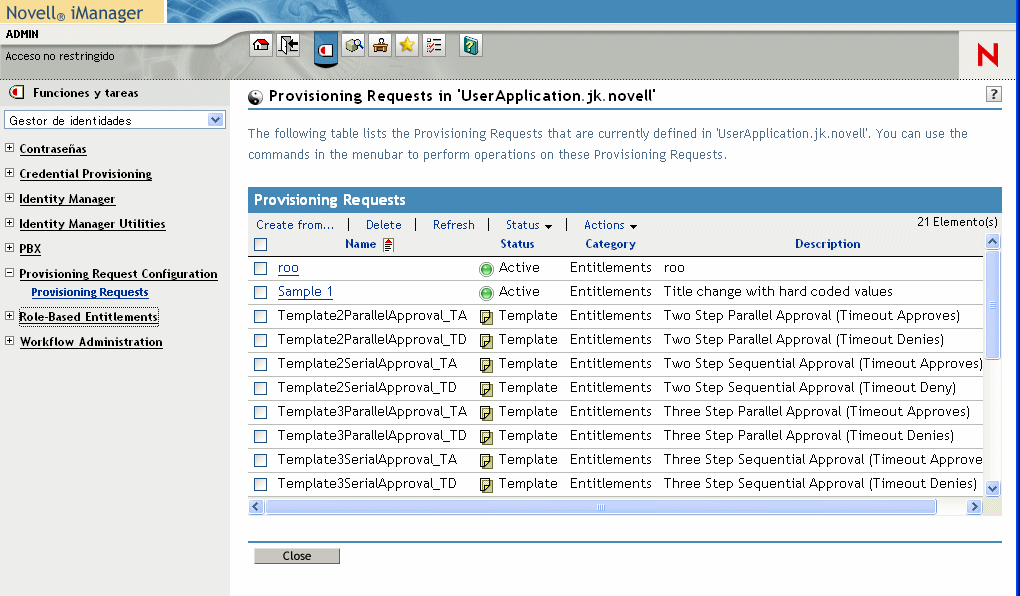Sort by the Description column header
This screenshot has width=1020, height=596.
coord(827,244)
